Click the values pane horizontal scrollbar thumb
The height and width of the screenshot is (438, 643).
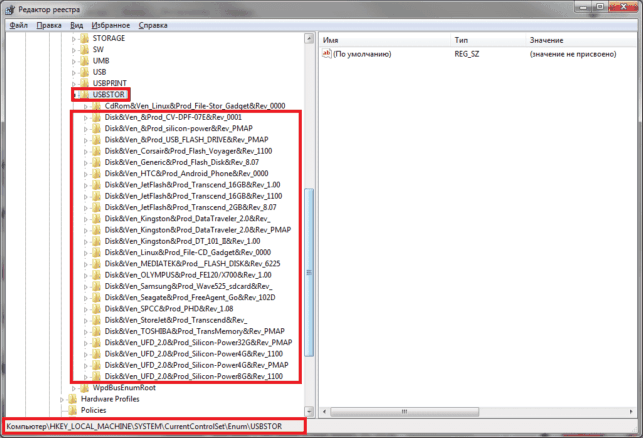(404, 411)
